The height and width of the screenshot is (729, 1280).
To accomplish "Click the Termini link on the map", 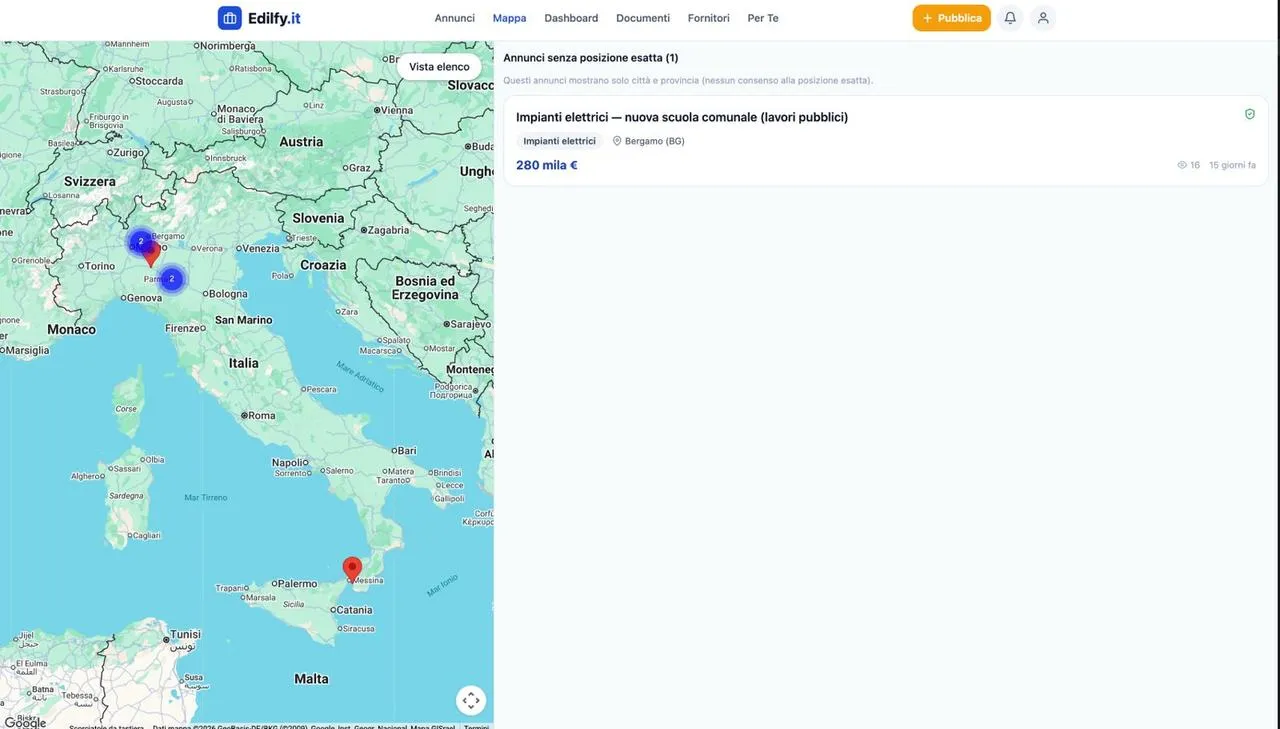I will pos(476,726).
